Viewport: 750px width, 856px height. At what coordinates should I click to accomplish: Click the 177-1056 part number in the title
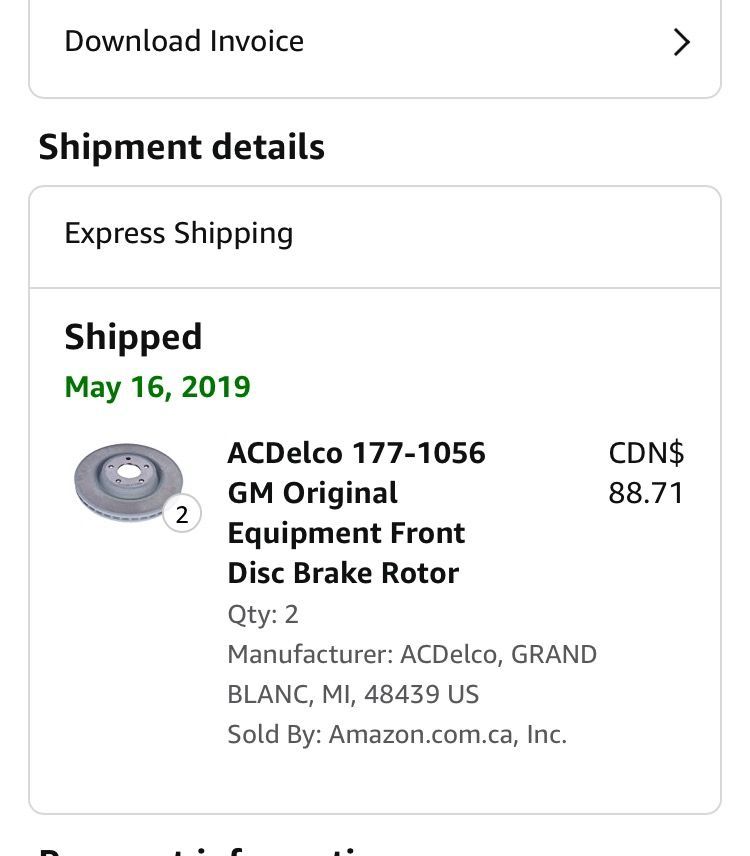coord(418,453)
